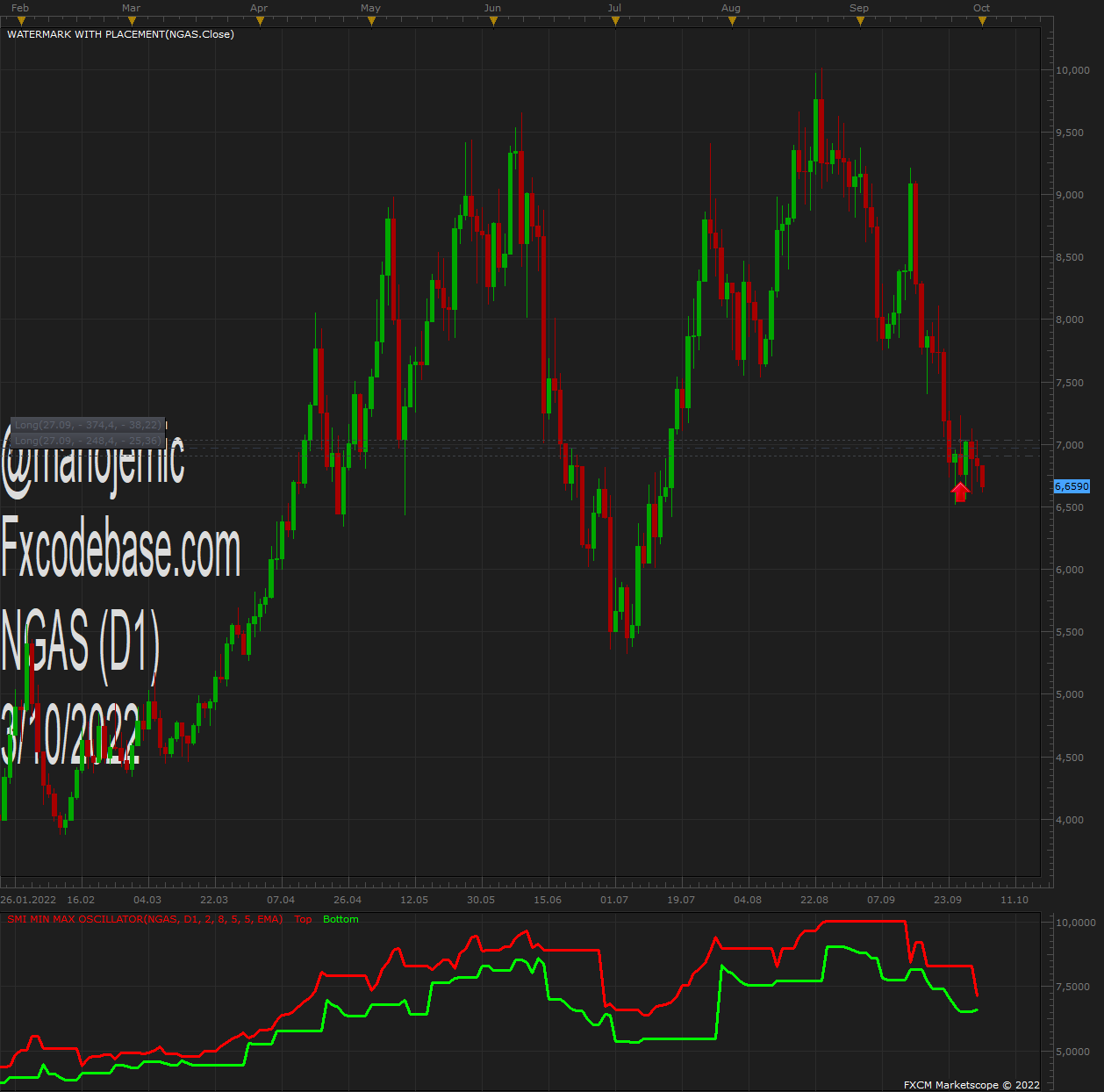The width and height of the screenshot is (1104, 1092).
Task: Click the Jun month marker triangle
Action: (493, 21)
